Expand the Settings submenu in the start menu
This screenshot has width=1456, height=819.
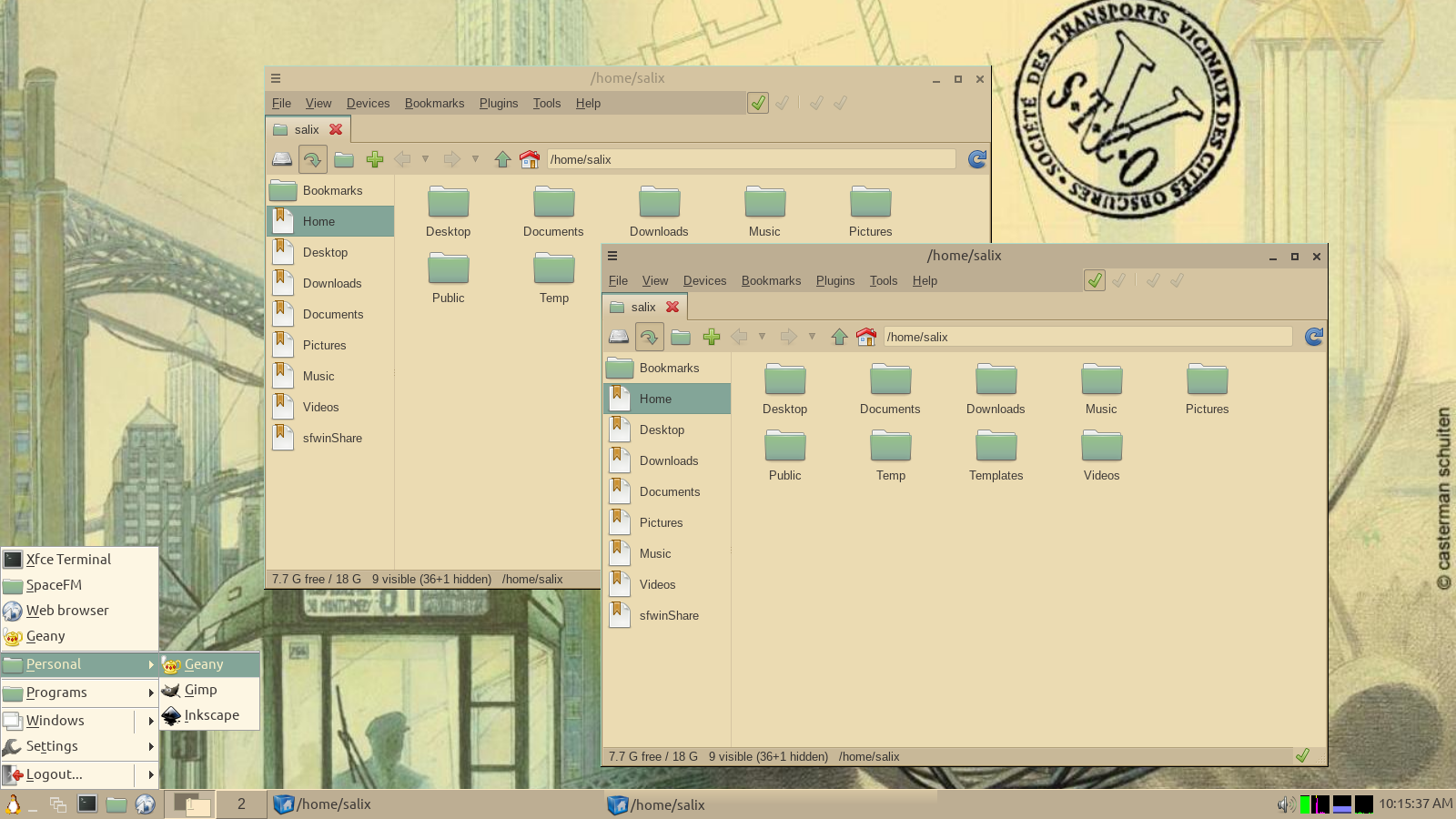pyautogui.click(x=79, y=746)
